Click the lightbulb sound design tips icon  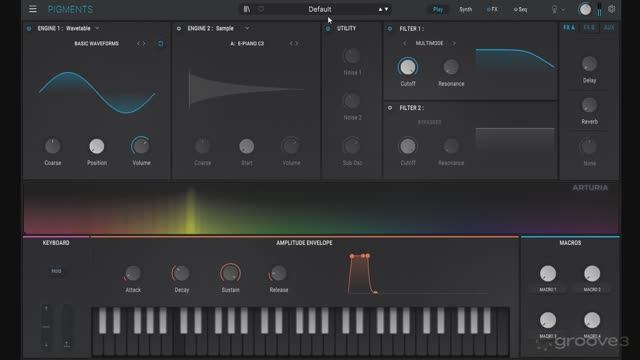click(554, 9)
